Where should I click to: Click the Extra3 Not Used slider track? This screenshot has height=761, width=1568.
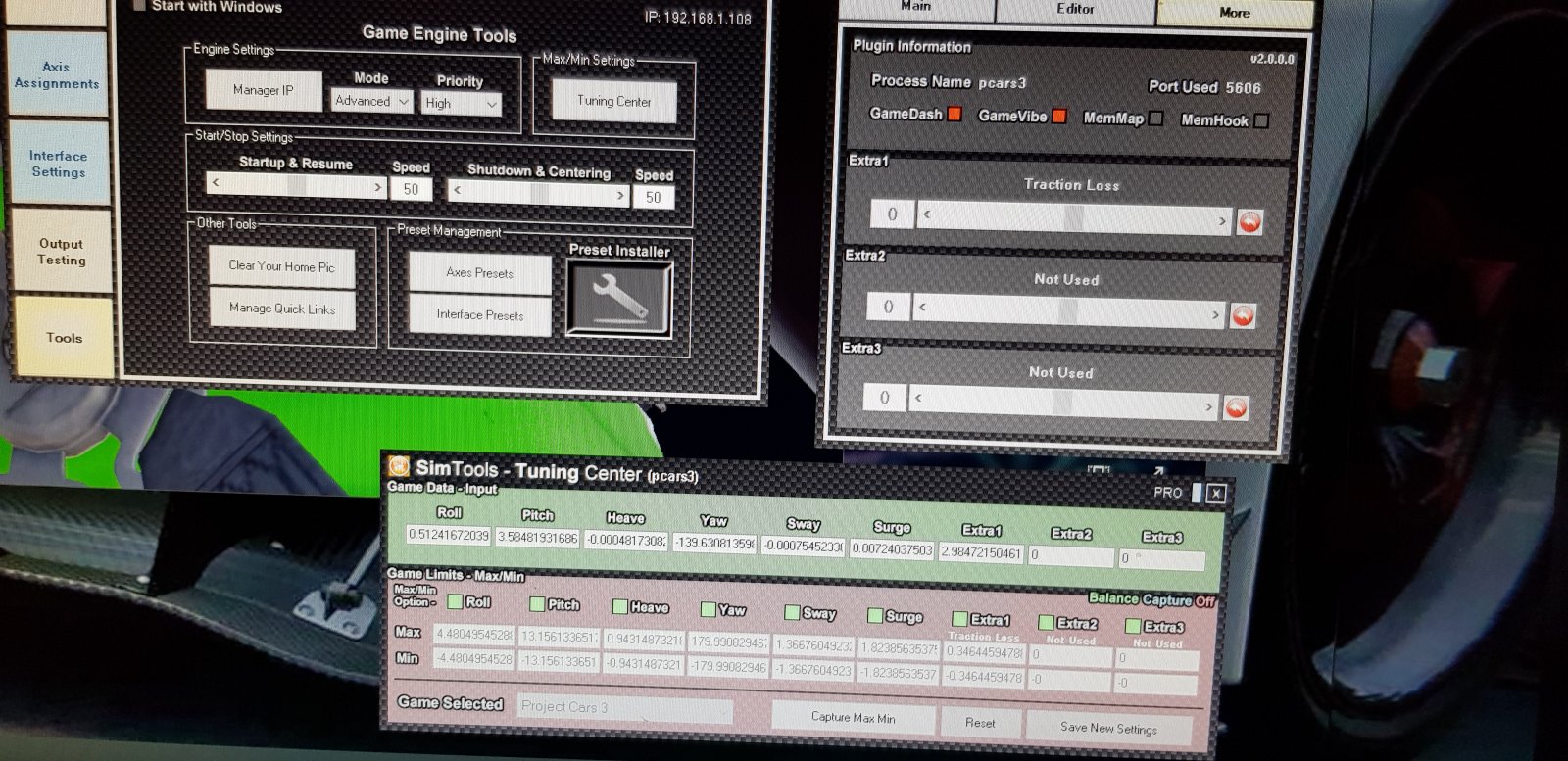coord(1063,404)
